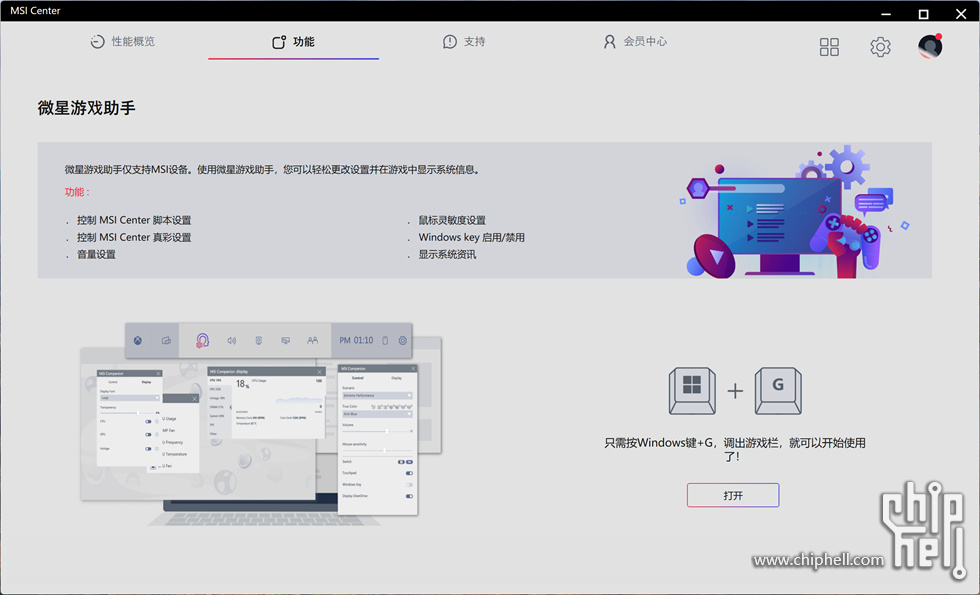Open the 支持 tab
Screen dimensions: 980x595
click(x=464, y=42)
